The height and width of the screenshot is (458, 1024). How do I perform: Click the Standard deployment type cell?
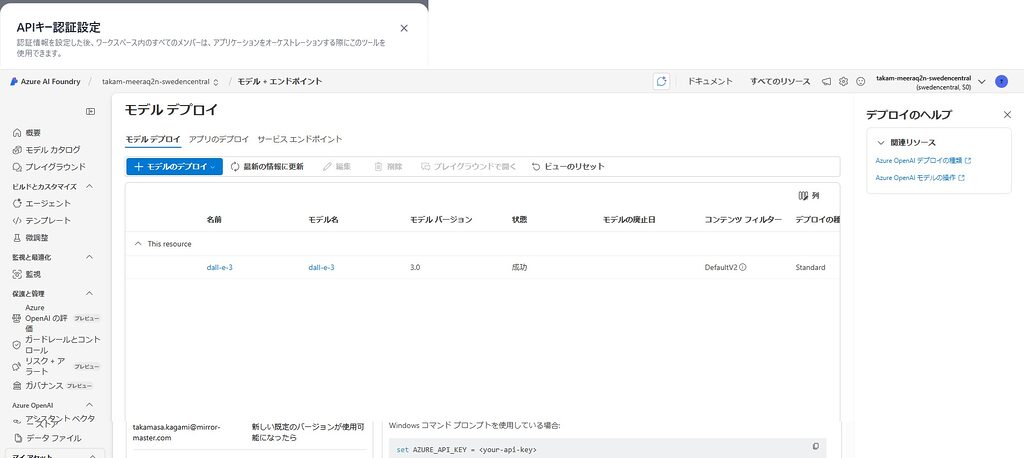tap(810, 267)
